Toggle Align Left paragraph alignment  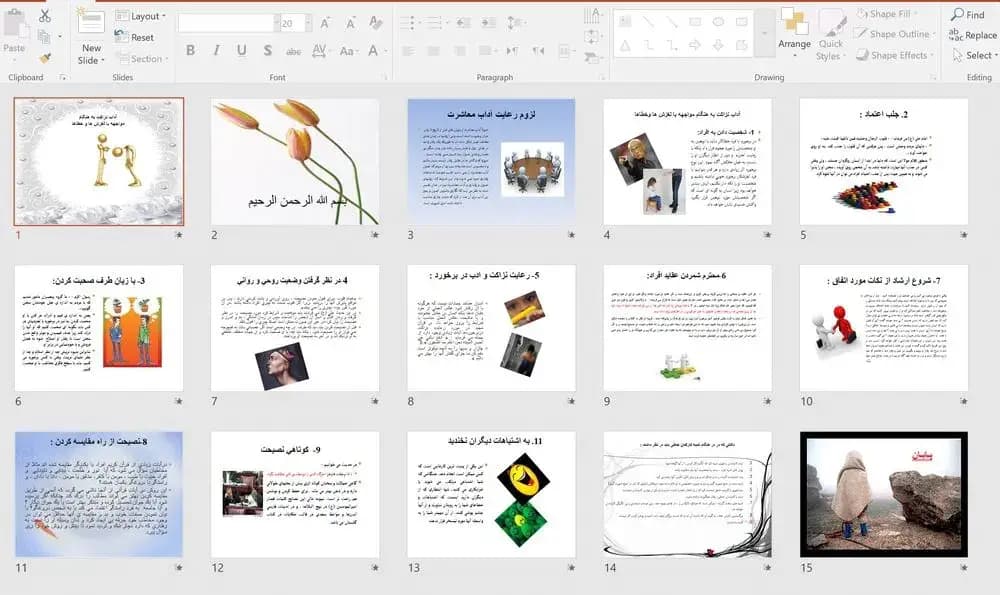click(x=408, y=51)
